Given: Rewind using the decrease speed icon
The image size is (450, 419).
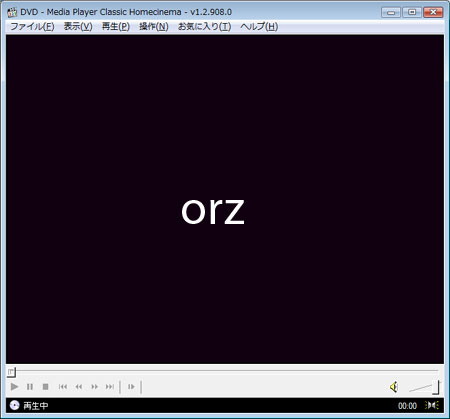Looking at the screenshot, I should point(79,387).
